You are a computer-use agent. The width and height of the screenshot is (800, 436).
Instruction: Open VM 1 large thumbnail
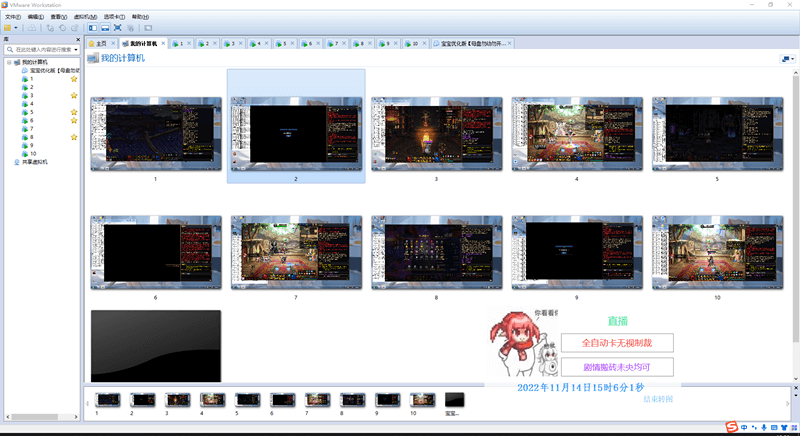coord(156,134)
